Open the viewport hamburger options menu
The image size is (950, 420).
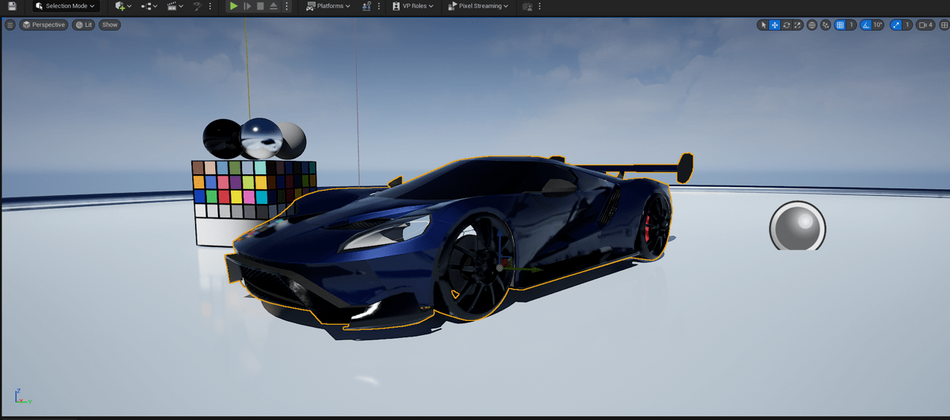click(10, 25)
